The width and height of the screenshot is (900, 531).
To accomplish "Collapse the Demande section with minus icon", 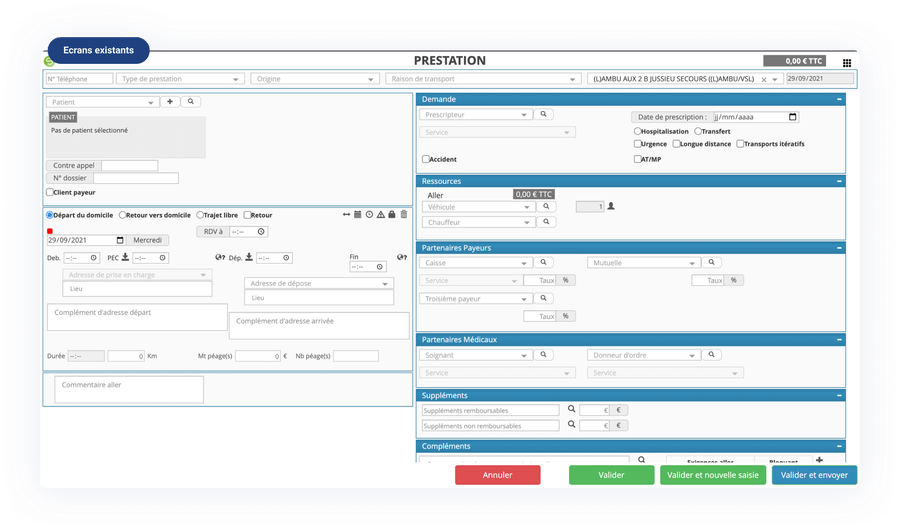I will click(839, 100).
